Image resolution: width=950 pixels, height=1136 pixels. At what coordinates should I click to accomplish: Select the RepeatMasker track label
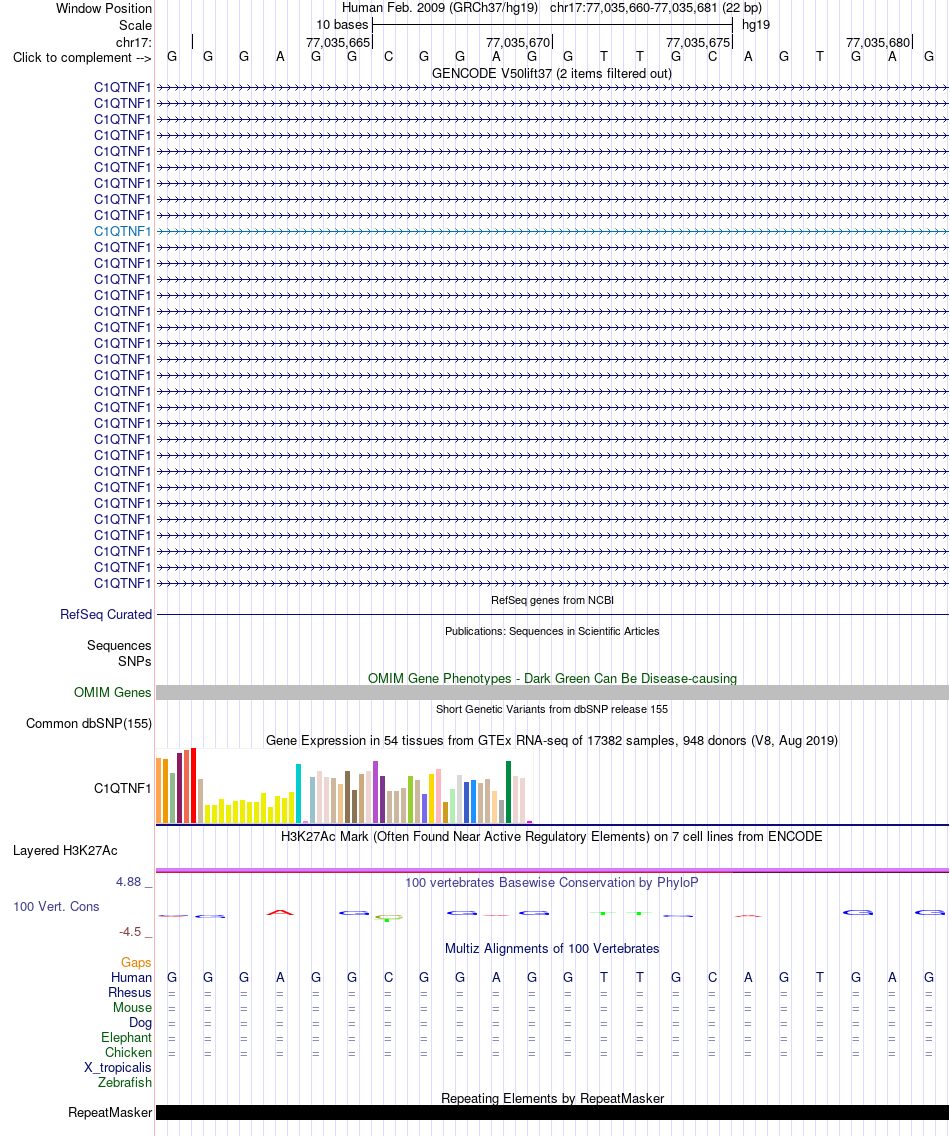click(x=110, y=1112)
